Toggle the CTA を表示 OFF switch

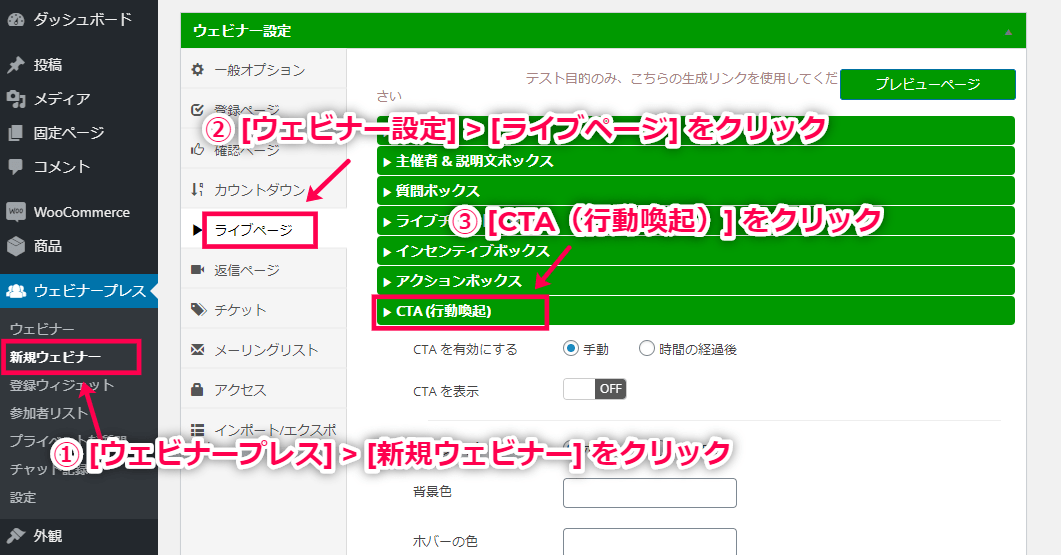tap(595, 388)
